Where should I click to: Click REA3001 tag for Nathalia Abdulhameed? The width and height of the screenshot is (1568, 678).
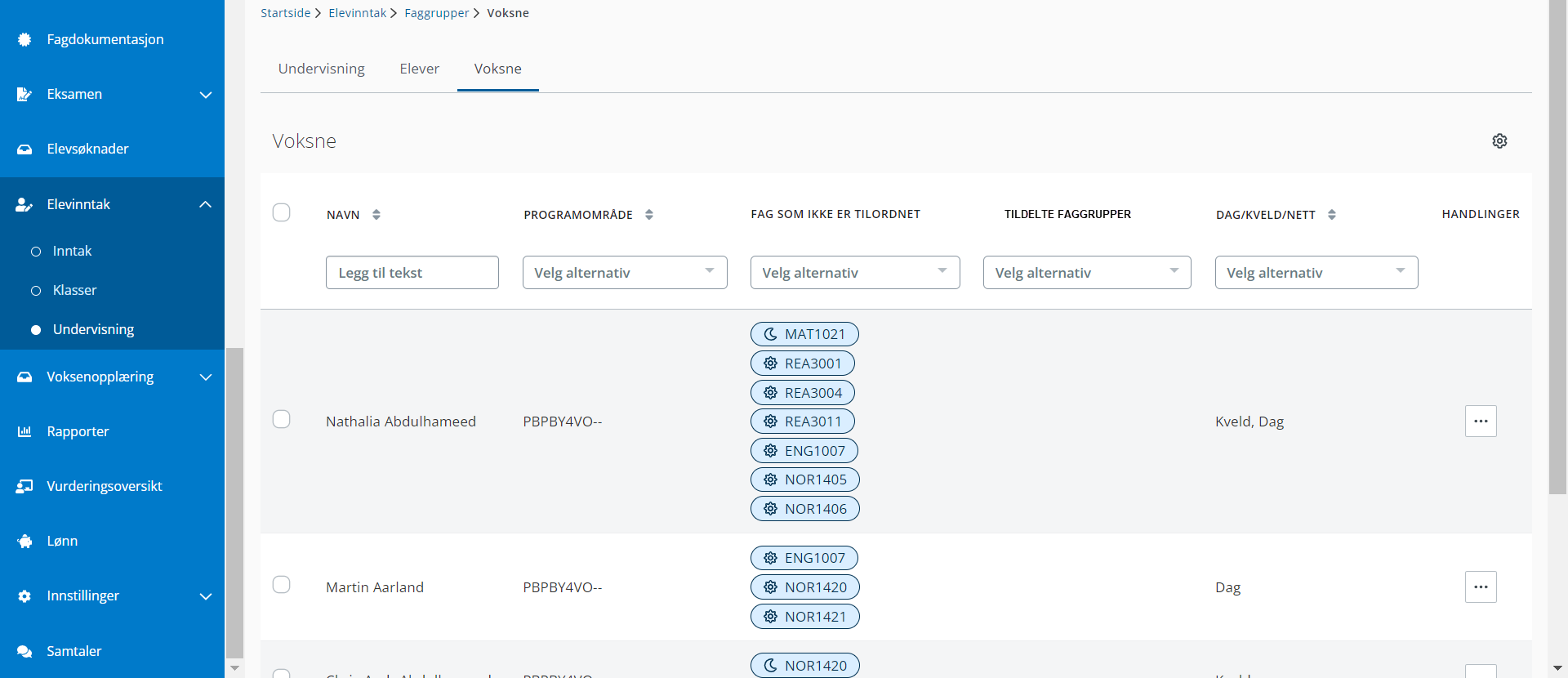pyautogui.click(x=803, y=364)
